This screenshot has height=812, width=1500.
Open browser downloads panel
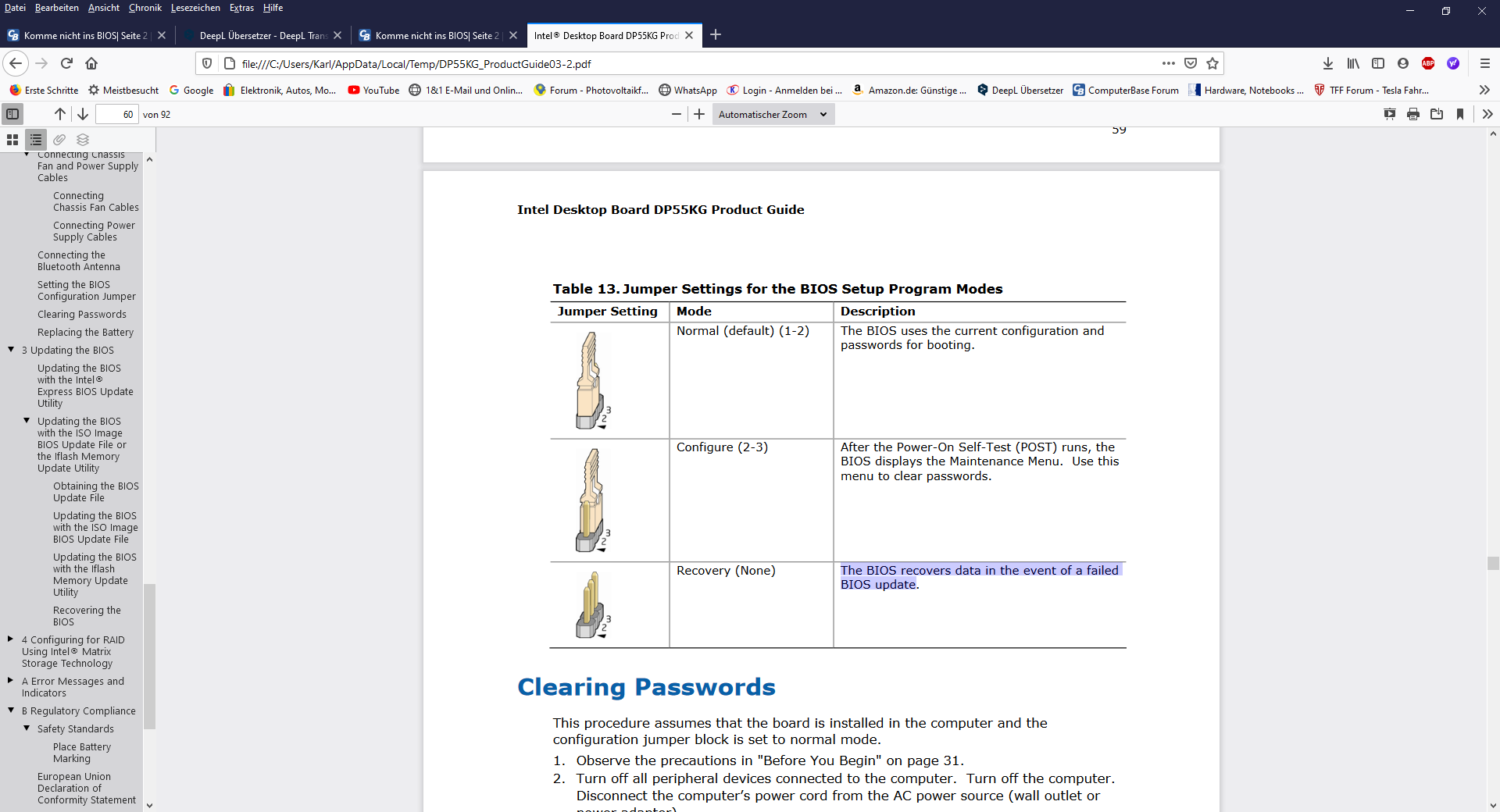point(1328,63)
